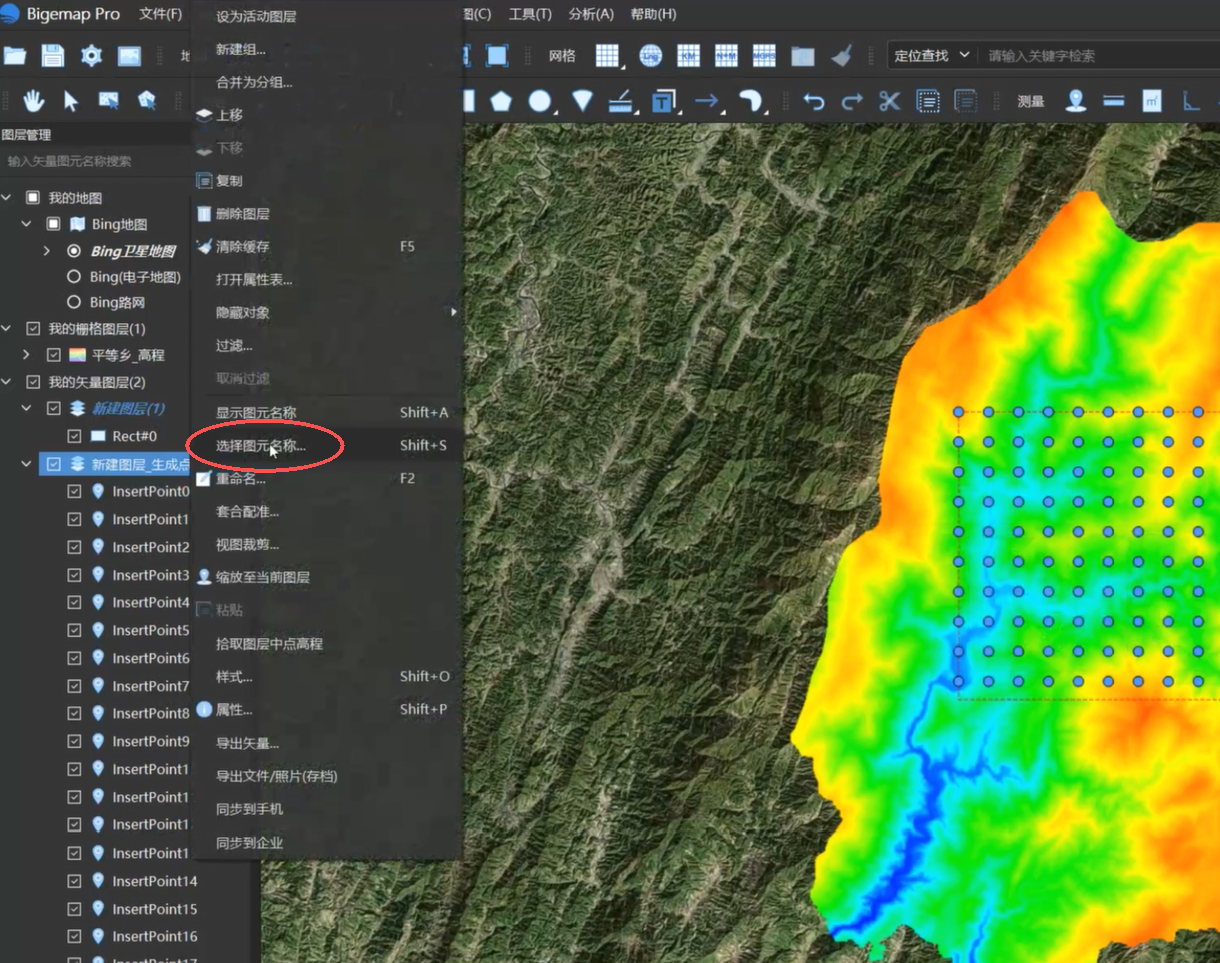
Task: Select the text label T tool
Action: pyautogui.click(x=663, y=100)
